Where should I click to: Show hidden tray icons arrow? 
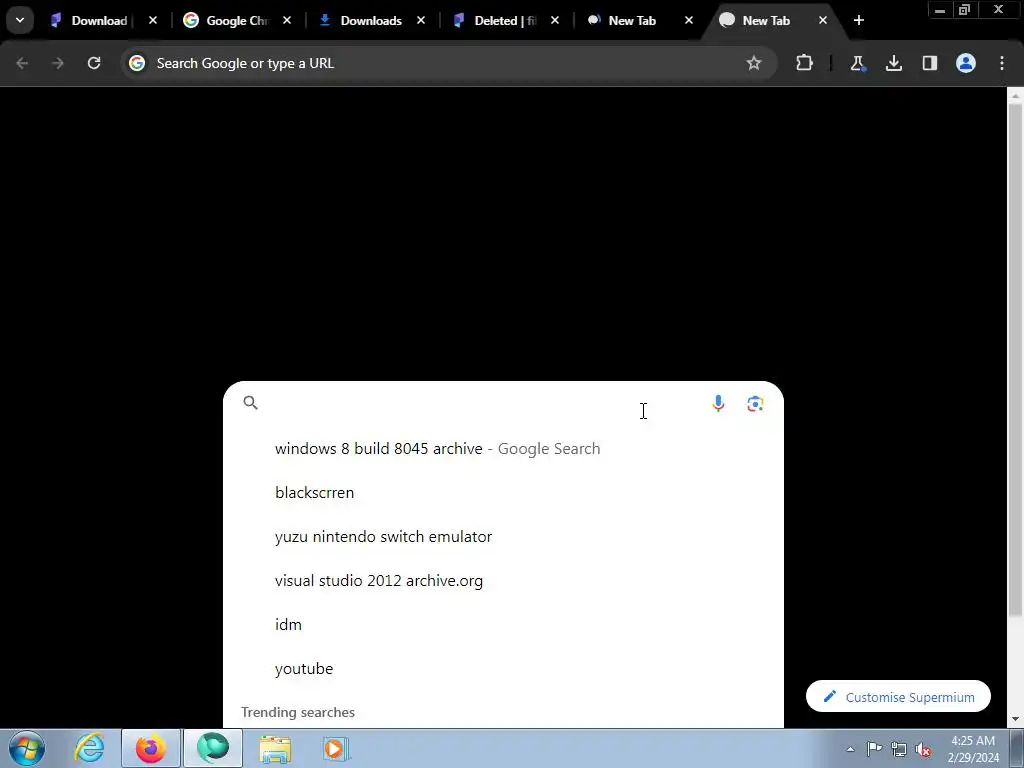click(x=850, y=749)
